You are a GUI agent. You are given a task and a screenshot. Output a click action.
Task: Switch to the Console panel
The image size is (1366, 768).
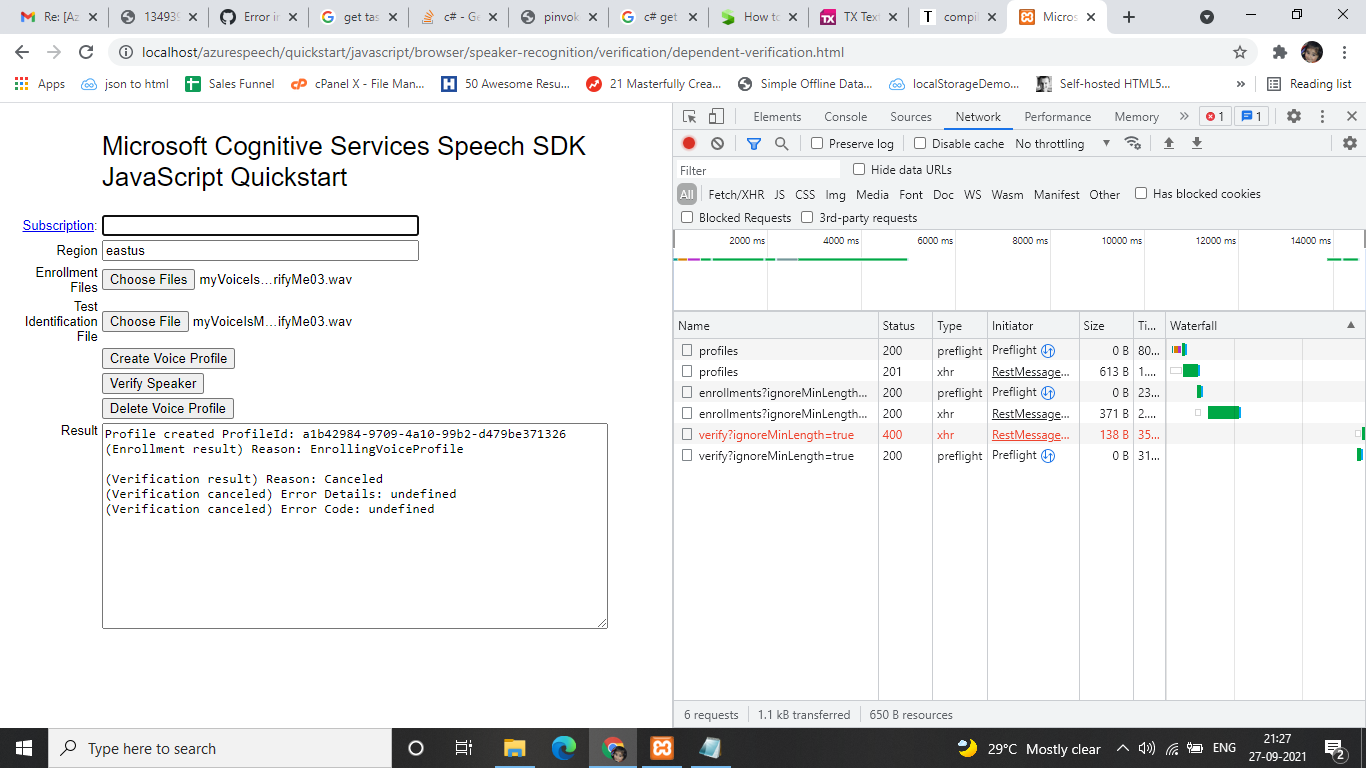845,116
